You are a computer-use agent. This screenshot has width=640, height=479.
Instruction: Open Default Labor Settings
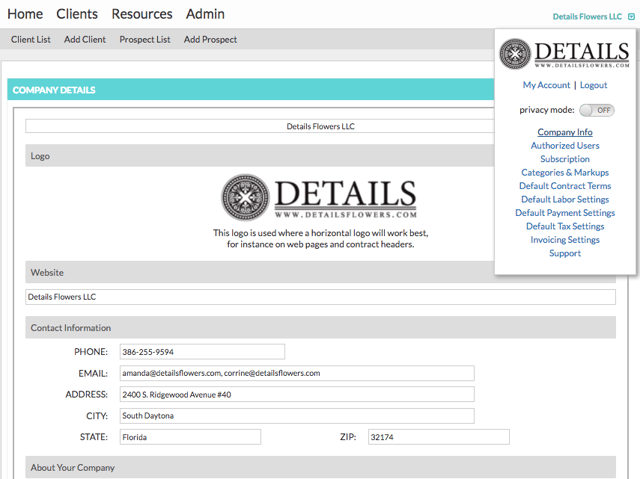click(565, 200)
